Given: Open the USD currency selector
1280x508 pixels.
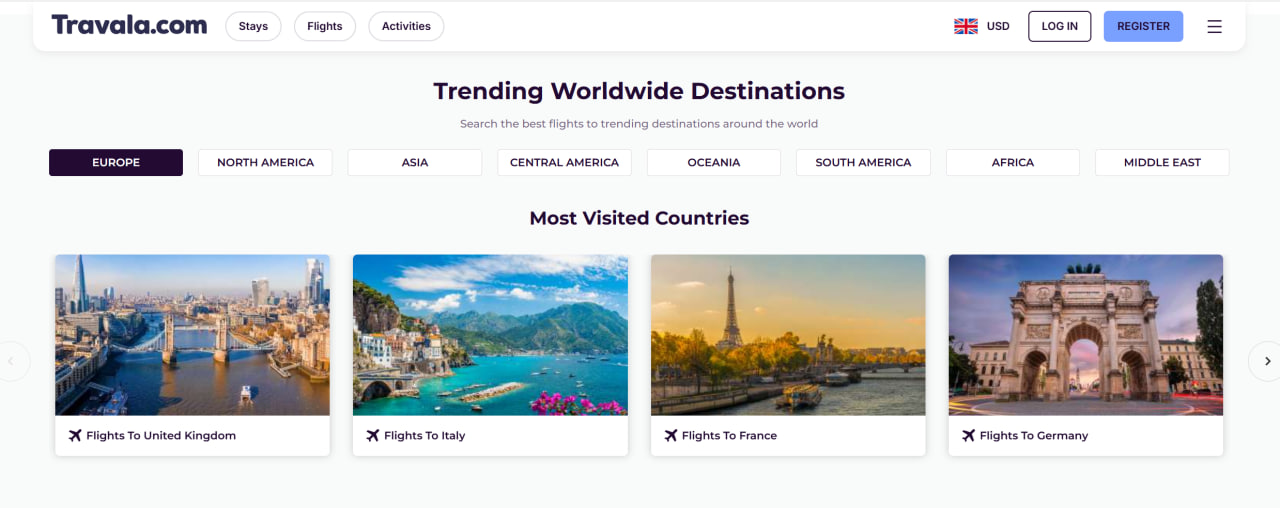Looking at the screenshot, I should tap(998, 26).
